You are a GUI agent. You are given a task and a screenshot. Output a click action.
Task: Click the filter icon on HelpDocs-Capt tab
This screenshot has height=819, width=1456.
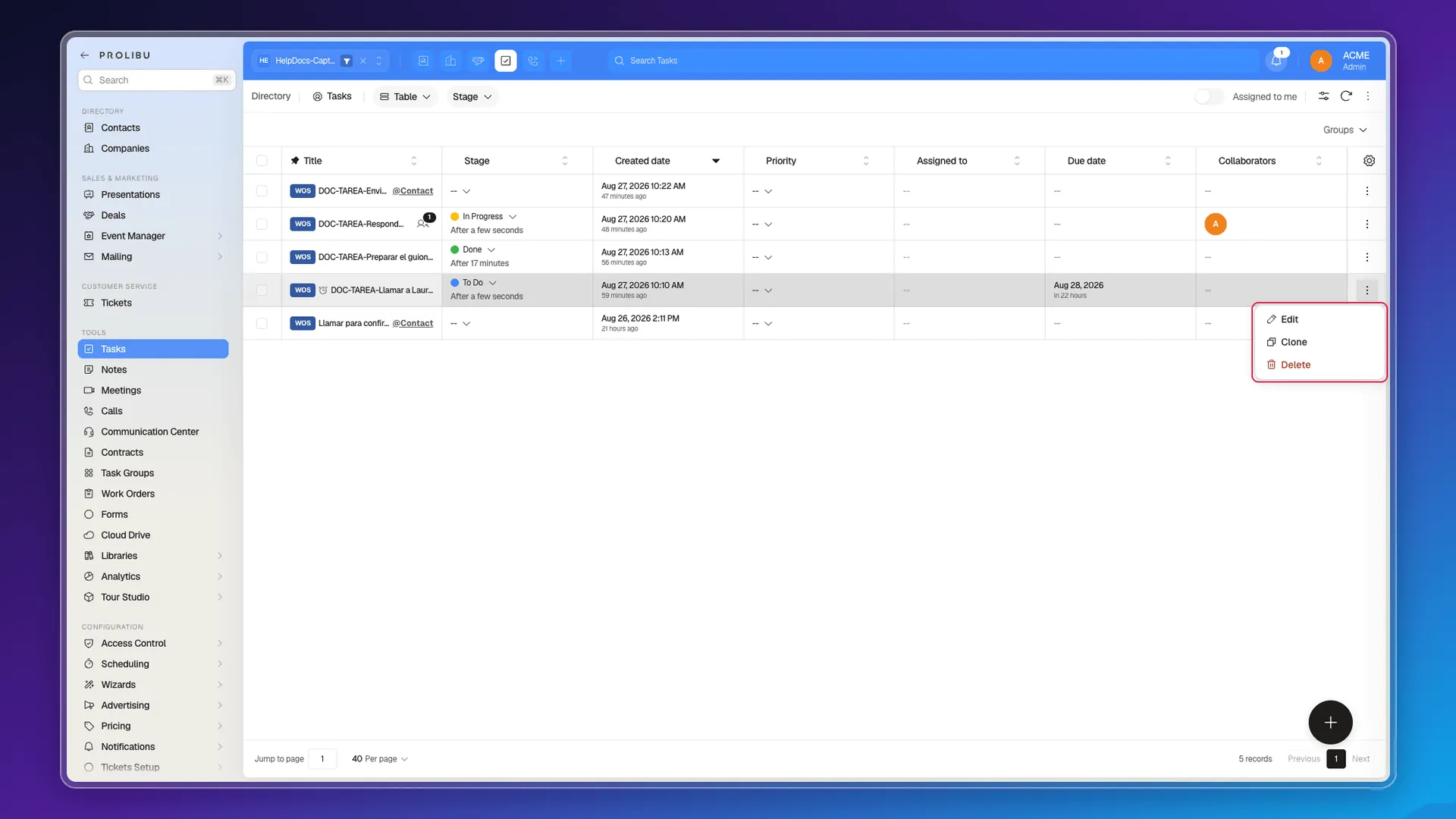tap(347, 61)
